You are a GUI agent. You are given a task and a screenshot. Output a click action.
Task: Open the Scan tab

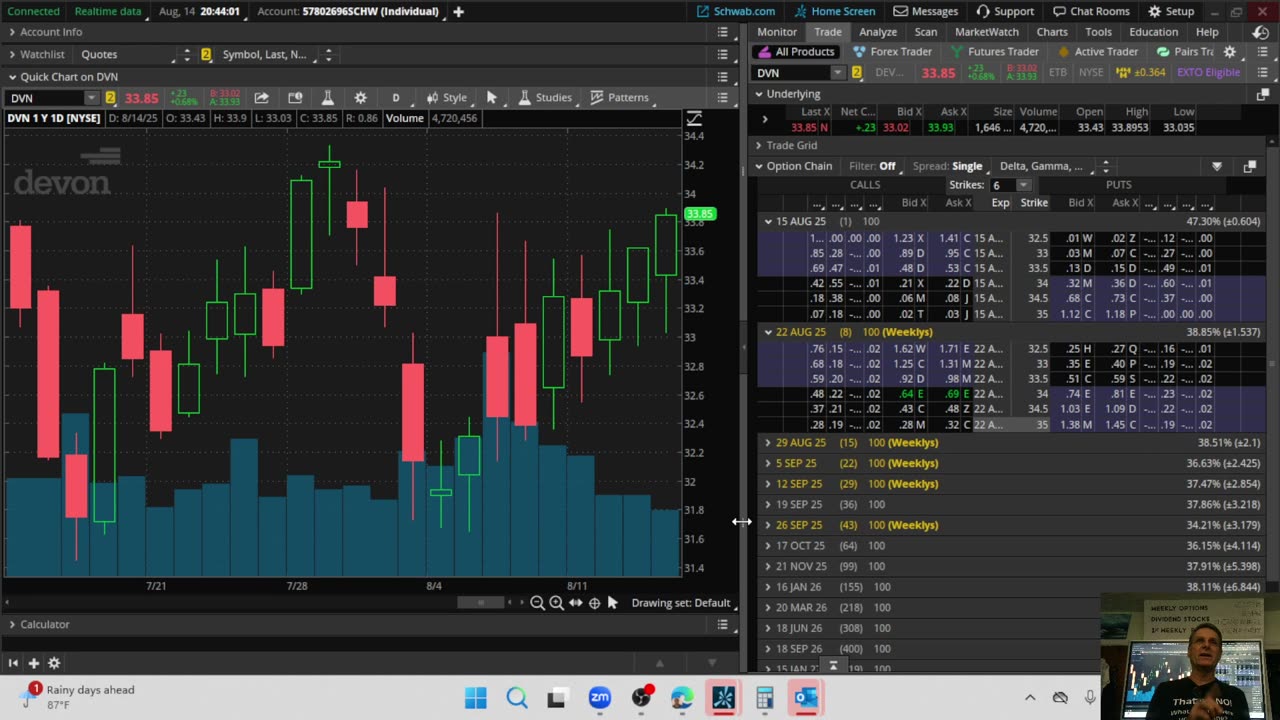[926, 32]
